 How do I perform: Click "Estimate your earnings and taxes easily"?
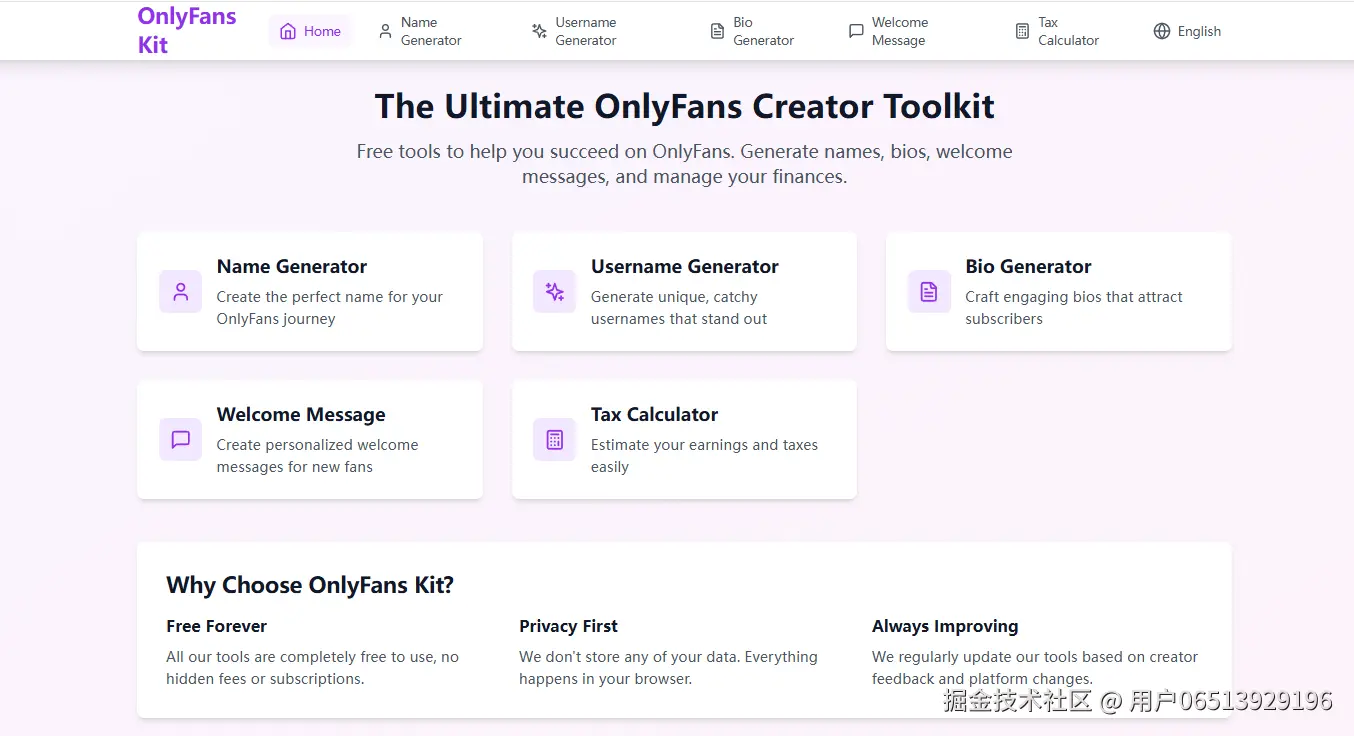click(x=705, y=456)
